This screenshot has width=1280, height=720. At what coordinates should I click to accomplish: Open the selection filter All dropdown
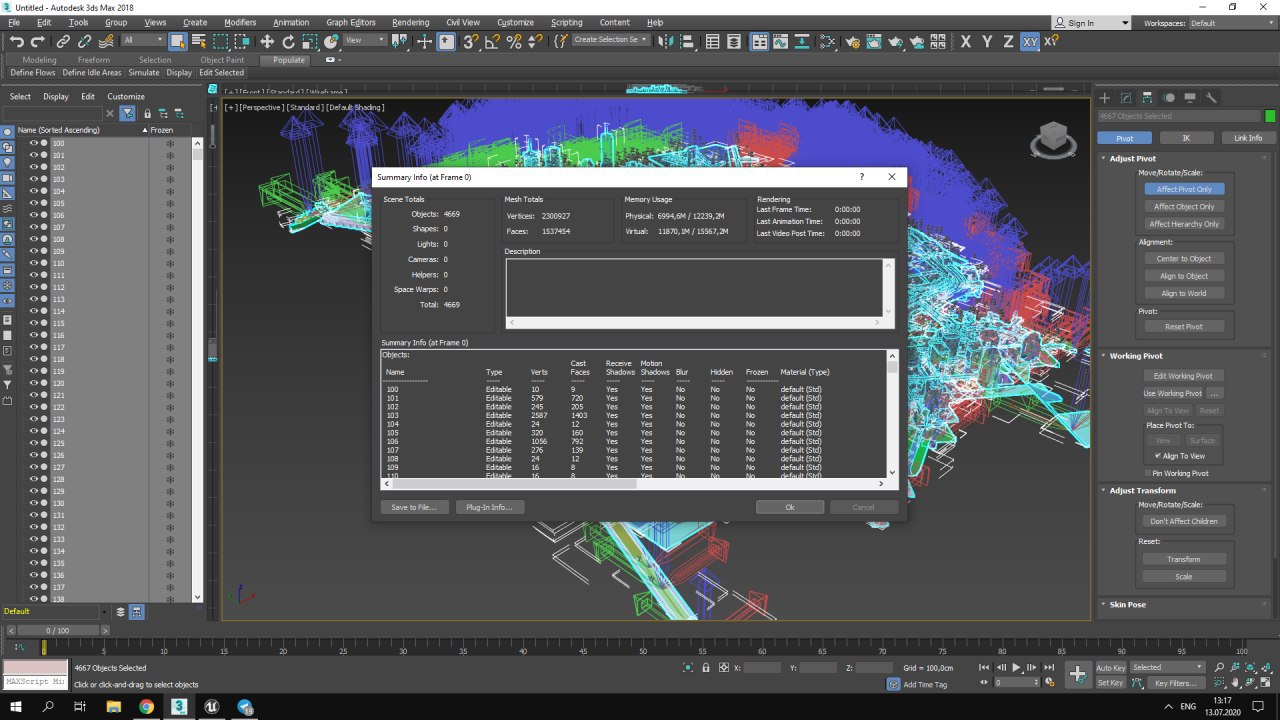tap(143, 40)
